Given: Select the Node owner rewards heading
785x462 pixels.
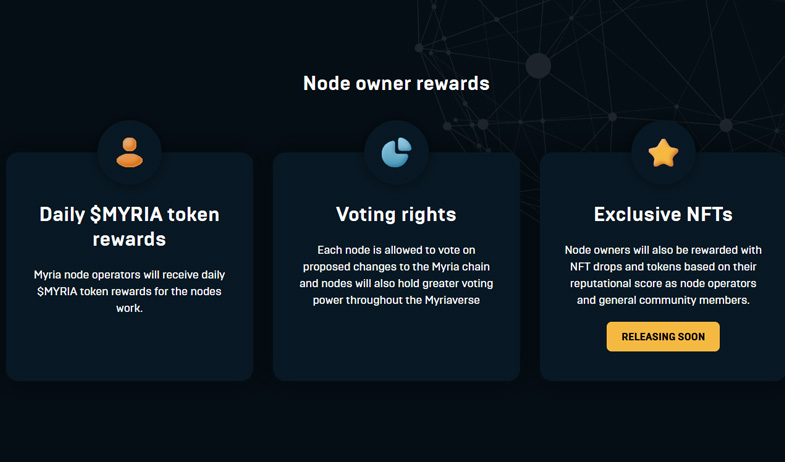Looking at the screenshot, I should coord(397,83).
